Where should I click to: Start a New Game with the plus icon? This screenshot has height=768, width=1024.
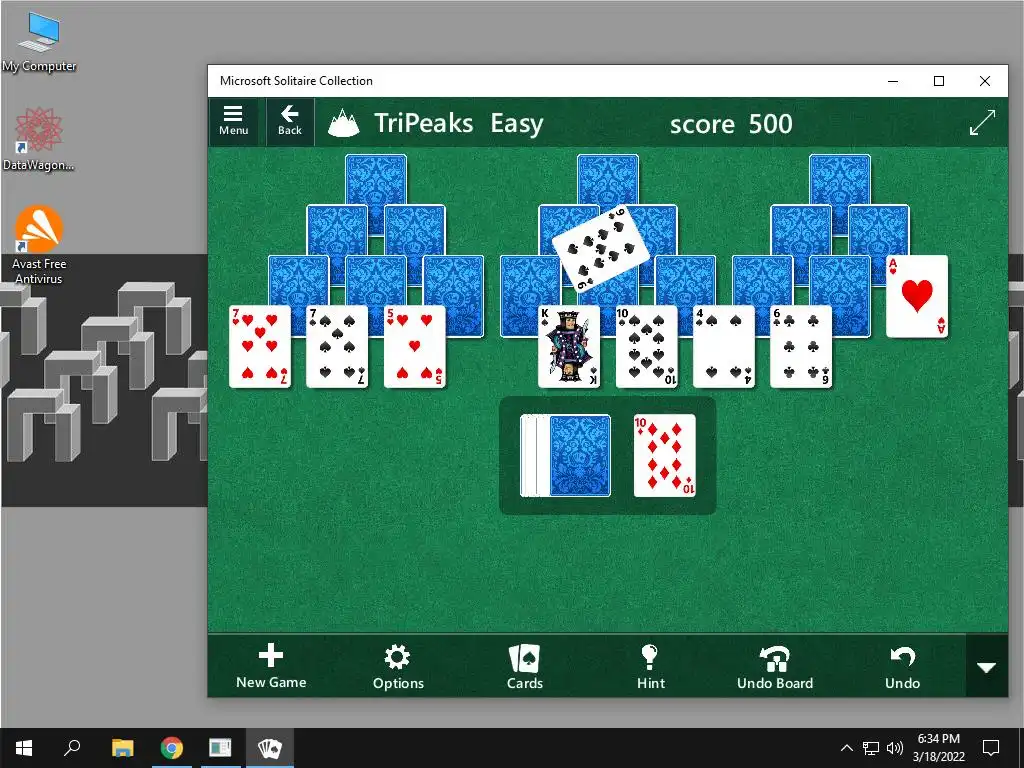click(271, 666)
